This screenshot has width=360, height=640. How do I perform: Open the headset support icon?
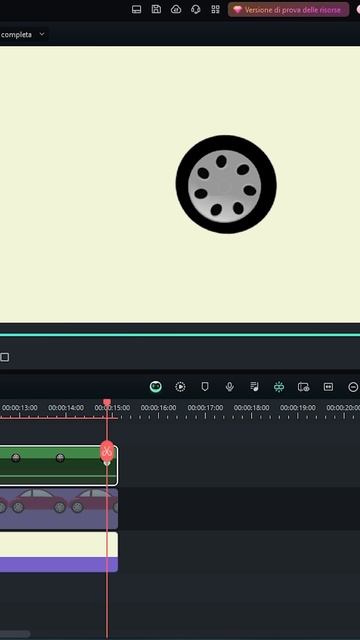pyautogui.click(x=196, y=9)
